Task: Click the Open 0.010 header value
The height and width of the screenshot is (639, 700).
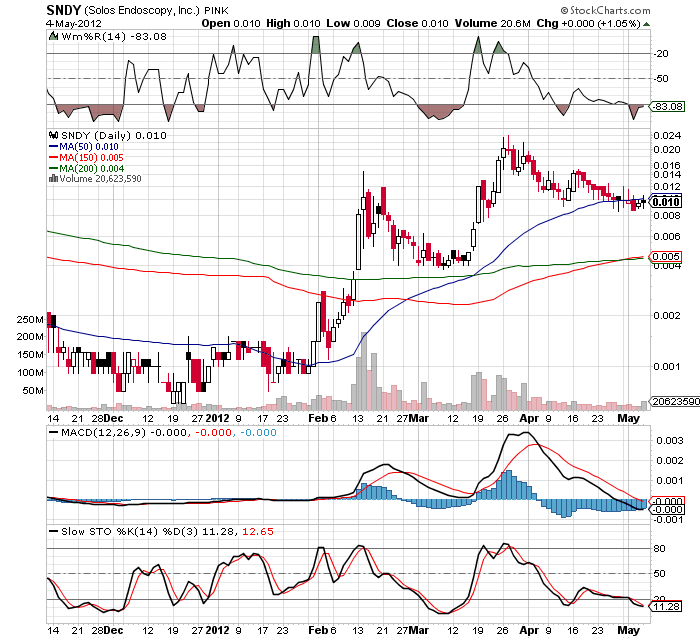Action: [x=231, y=24]
